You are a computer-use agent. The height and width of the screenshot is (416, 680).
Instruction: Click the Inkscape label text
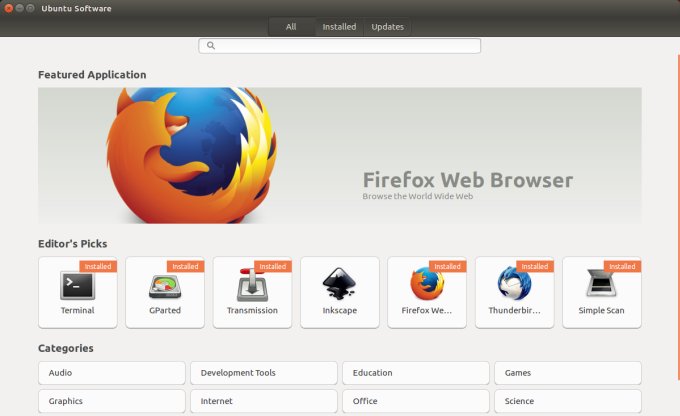point(340,311)
